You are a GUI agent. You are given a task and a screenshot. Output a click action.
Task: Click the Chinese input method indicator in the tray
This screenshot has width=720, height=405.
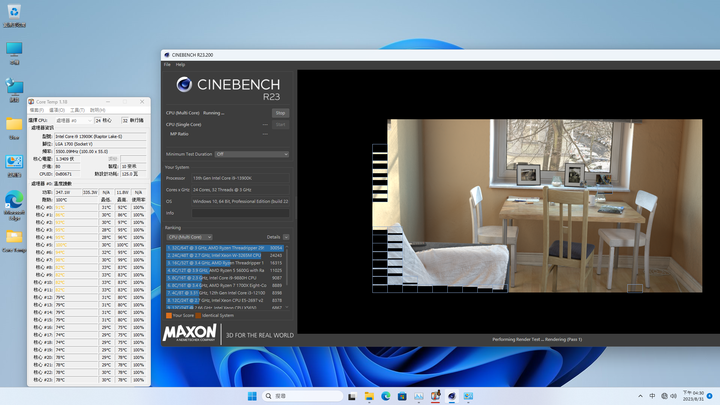[652, 396]
